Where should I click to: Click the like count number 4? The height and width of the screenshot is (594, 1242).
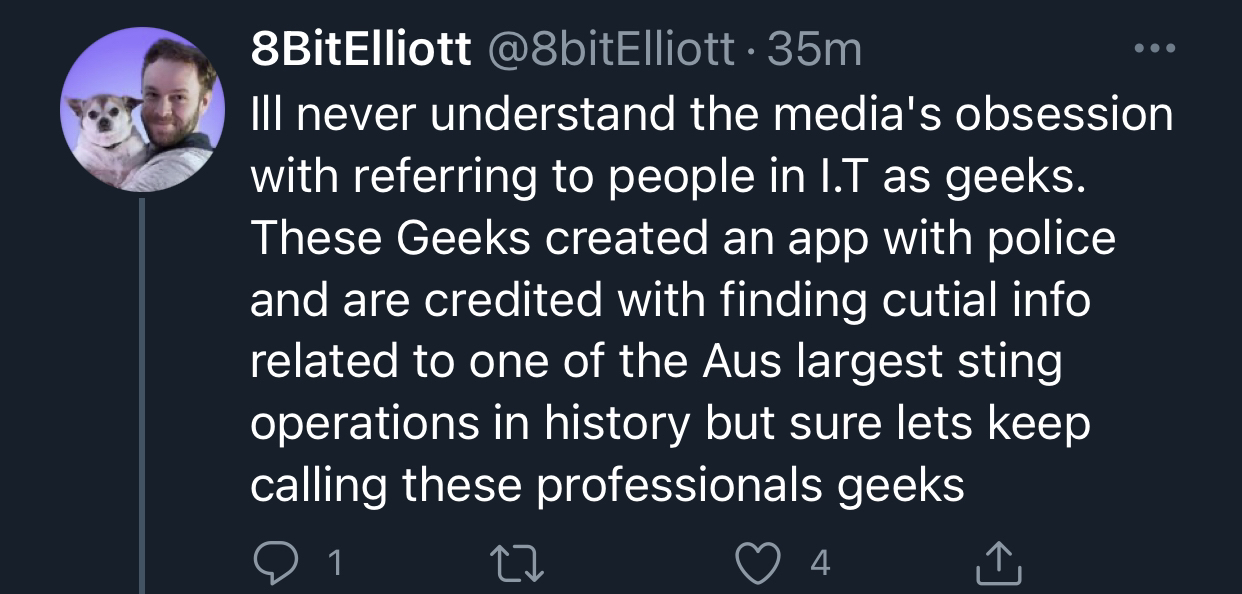point(819,565)
